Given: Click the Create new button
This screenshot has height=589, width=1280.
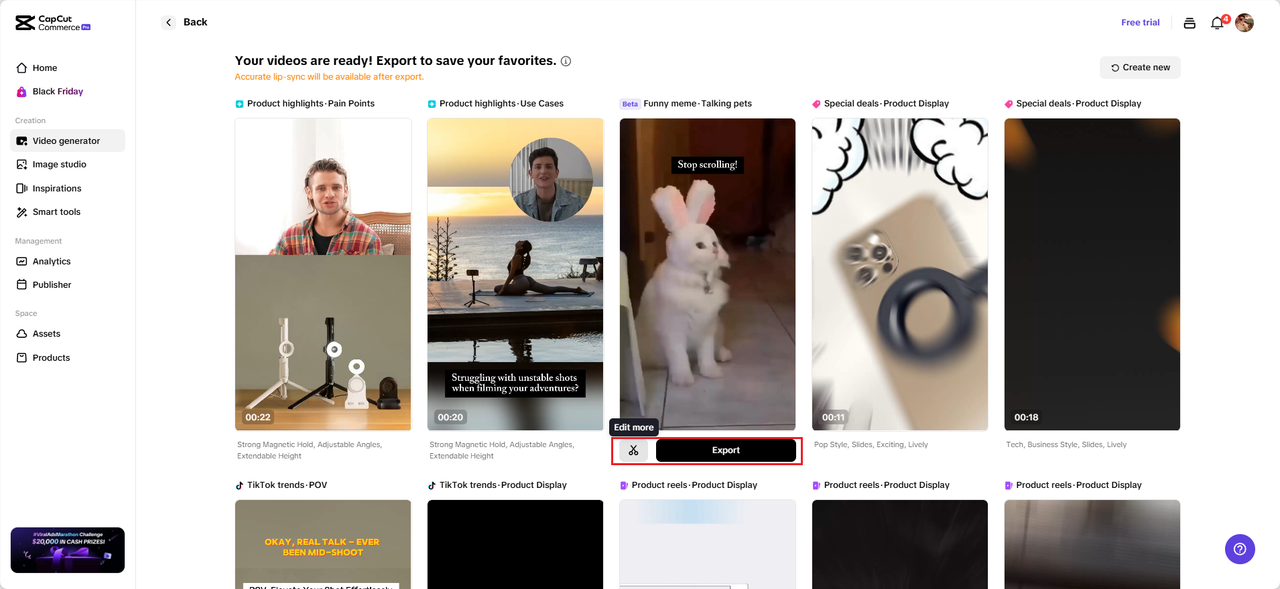Looking at the screenshot, I should 1140,67.
